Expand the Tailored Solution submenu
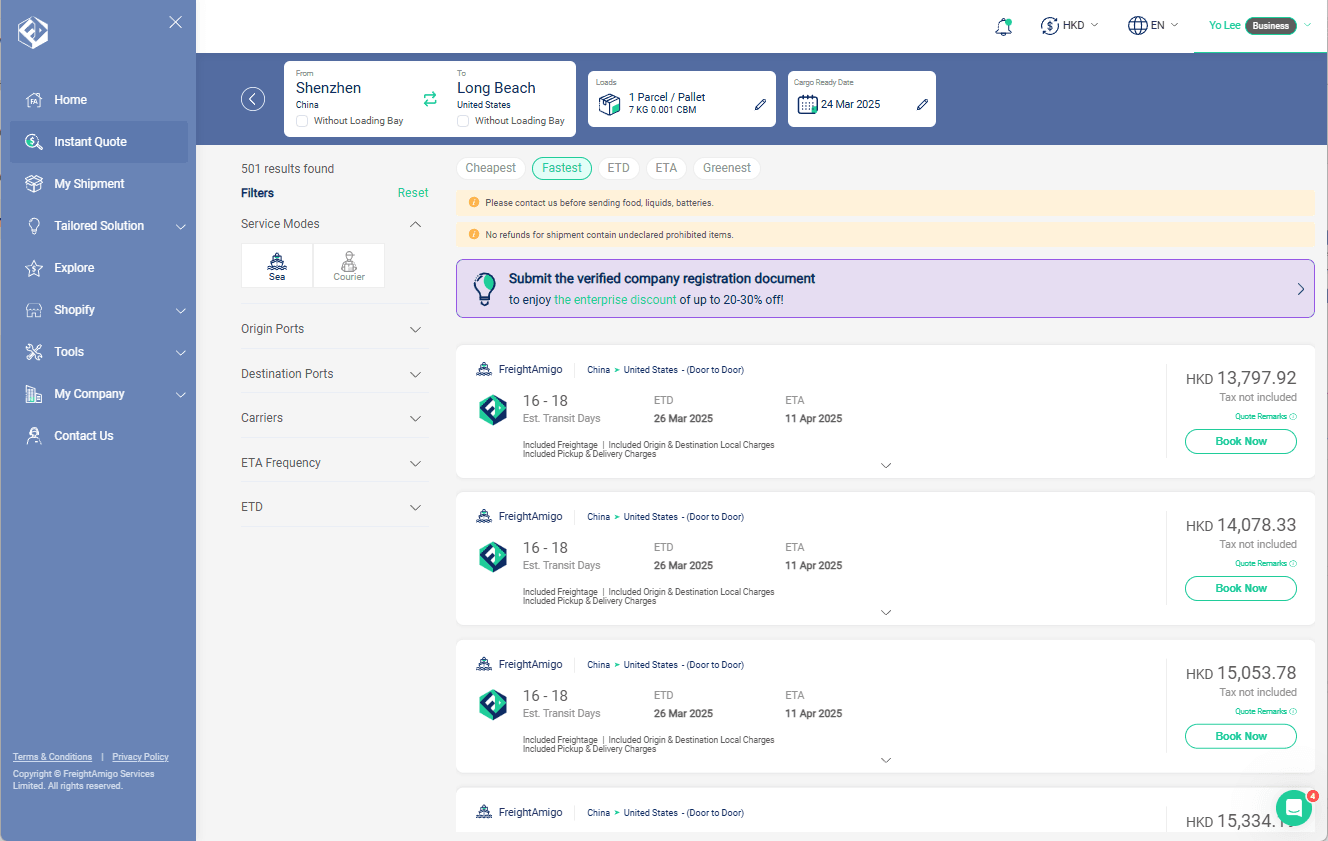The image size is (1328, 841). tap(181, 227)
